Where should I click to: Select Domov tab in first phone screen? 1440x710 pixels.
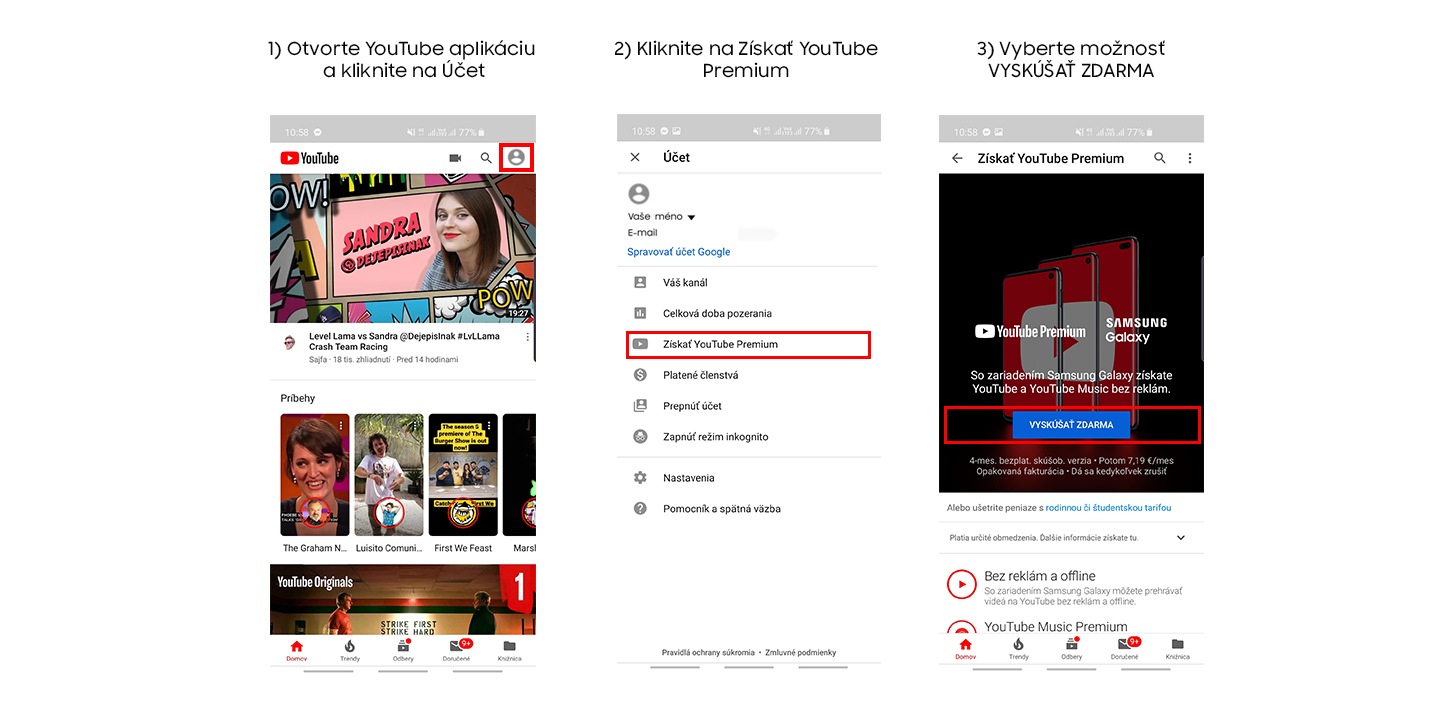click(x=296, y=650)
